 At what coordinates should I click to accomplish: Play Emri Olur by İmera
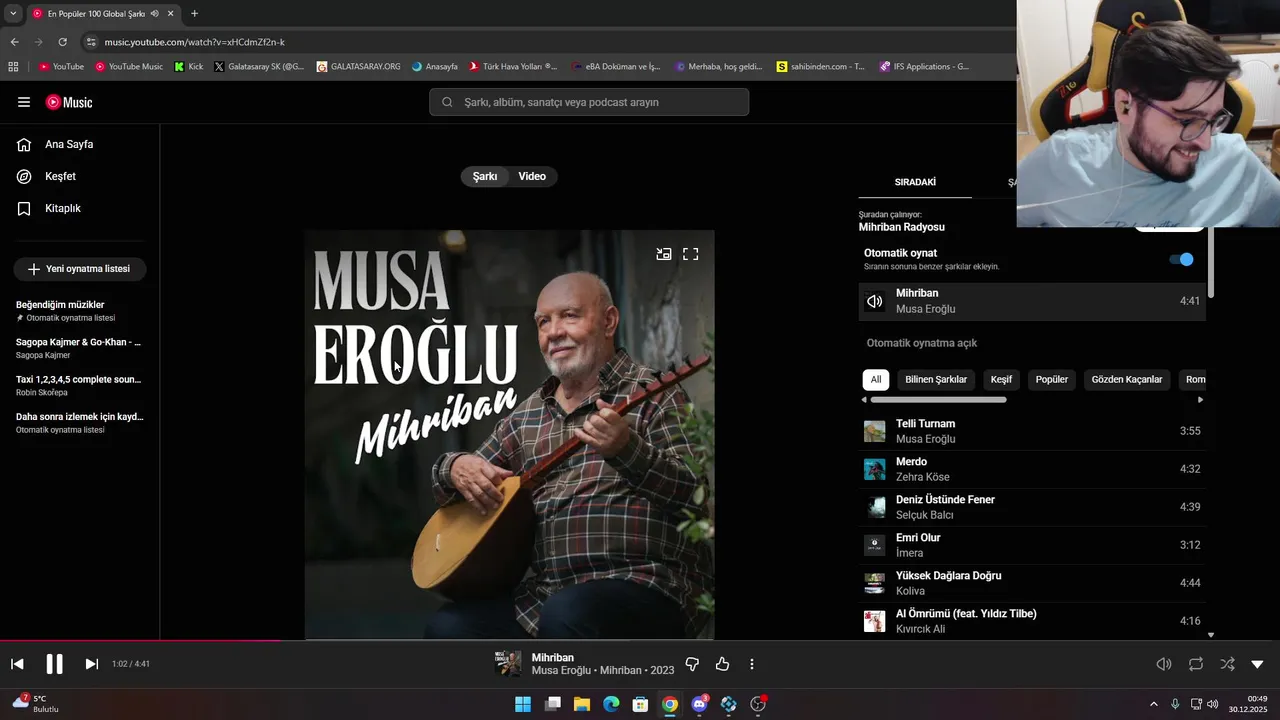pos(1032,545)
